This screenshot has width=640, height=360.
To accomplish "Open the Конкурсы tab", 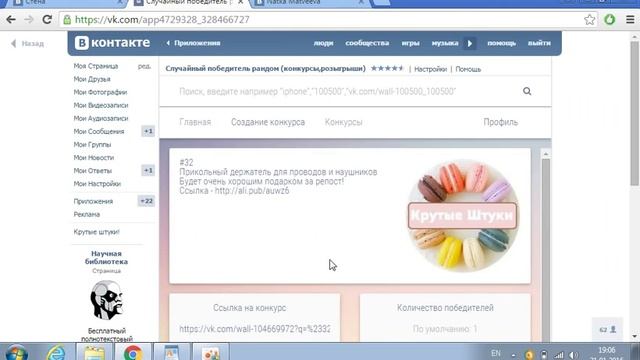I will 343,122.
